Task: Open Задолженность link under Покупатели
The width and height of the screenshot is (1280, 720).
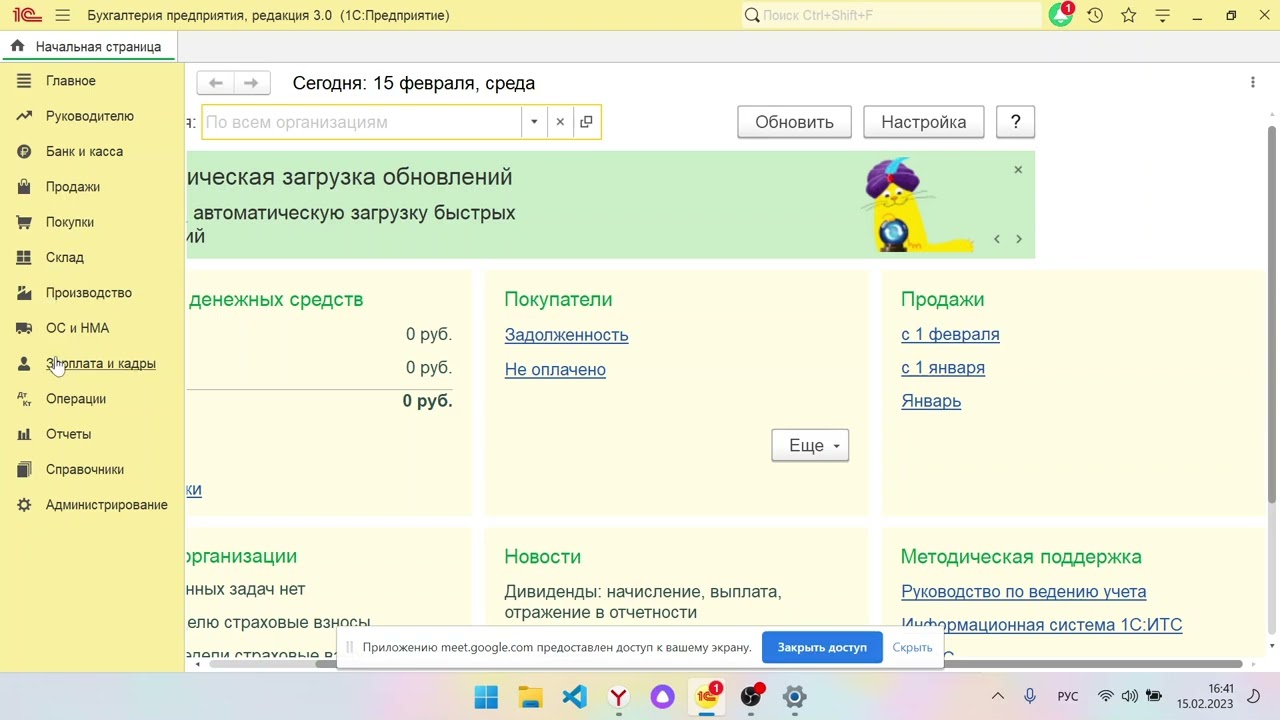Action: (566, 335)
